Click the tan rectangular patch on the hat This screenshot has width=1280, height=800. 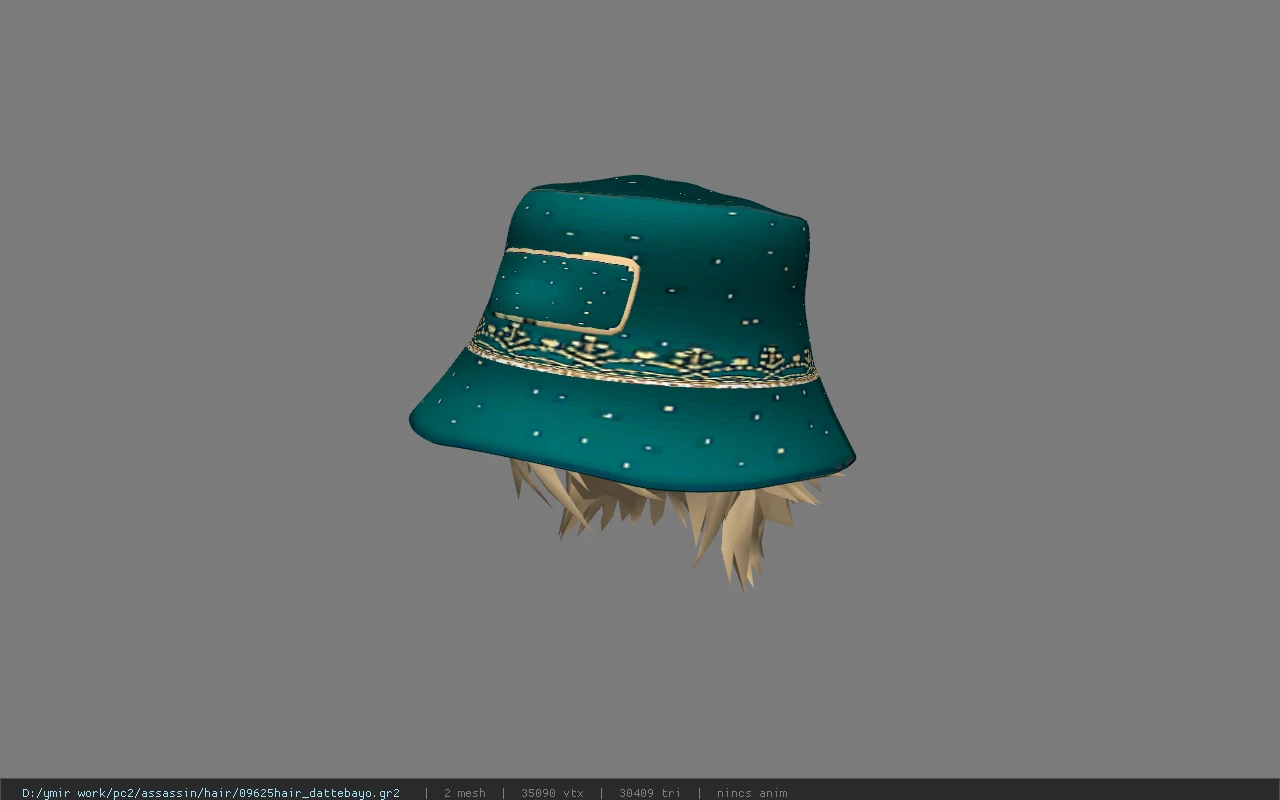(x=567, y=290)
